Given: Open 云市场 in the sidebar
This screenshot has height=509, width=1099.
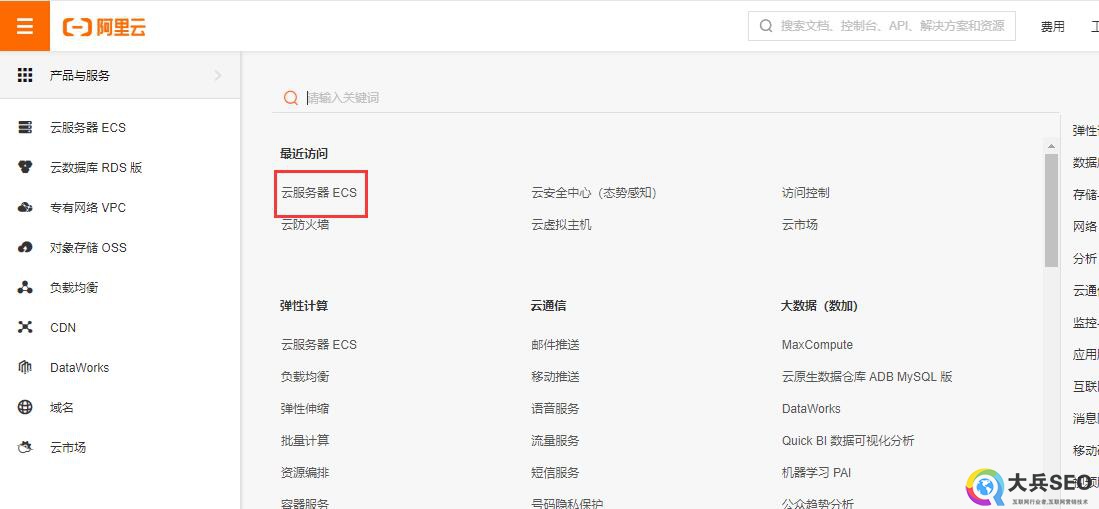Looking at the screenshot, I should 68,447.
